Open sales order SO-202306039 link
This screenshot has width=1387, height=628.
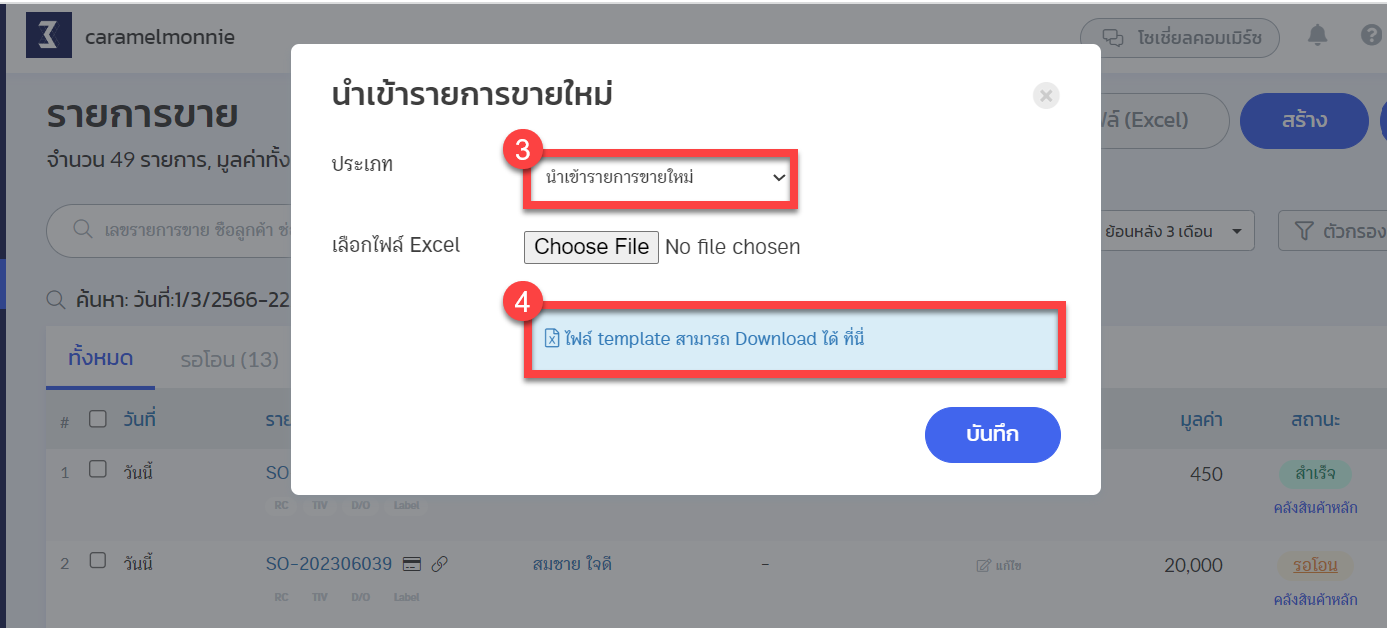pyautogui.click(x=328, y=564)
